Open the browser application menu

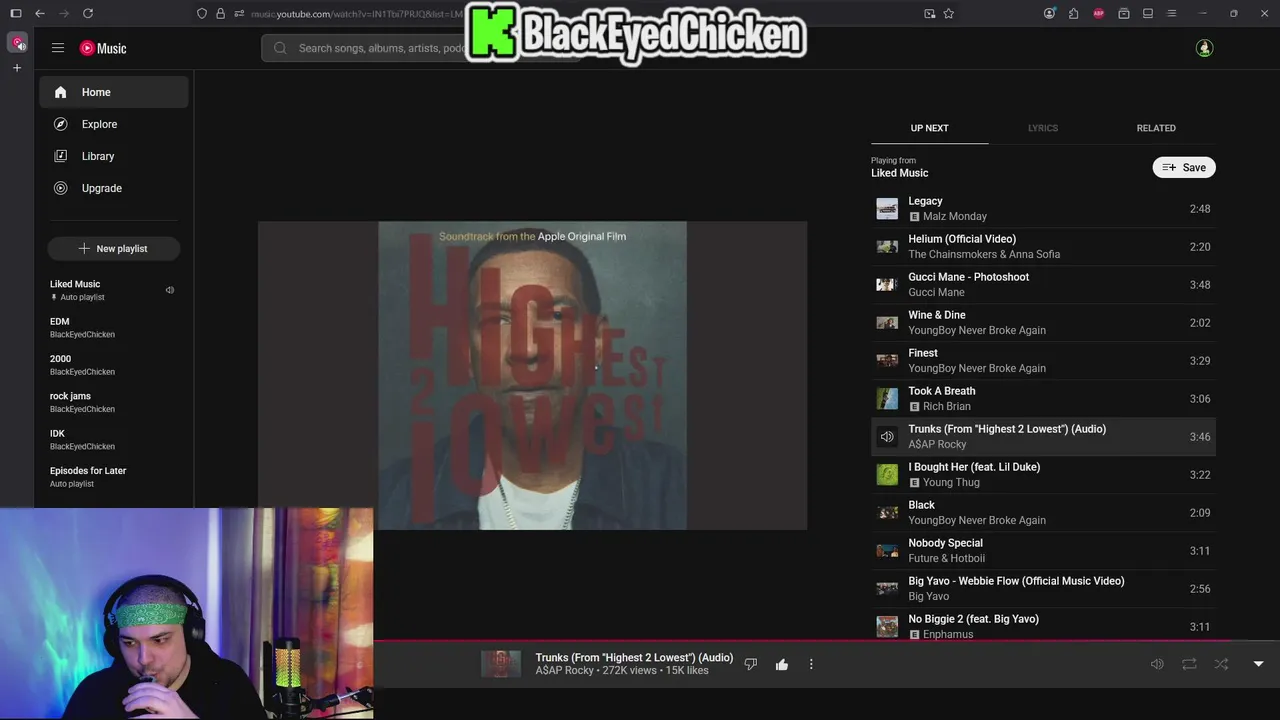1172,13
